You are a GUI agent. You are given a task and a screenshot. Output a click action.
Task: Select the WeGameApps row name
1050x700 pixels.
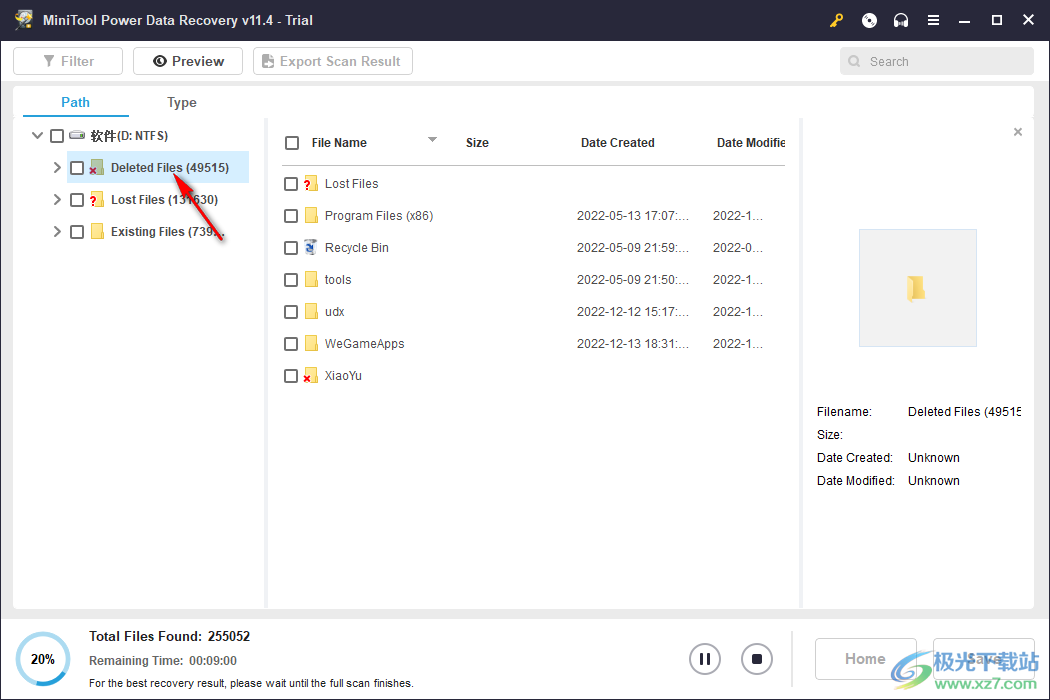pyautogui.click(x=364, y=344)
